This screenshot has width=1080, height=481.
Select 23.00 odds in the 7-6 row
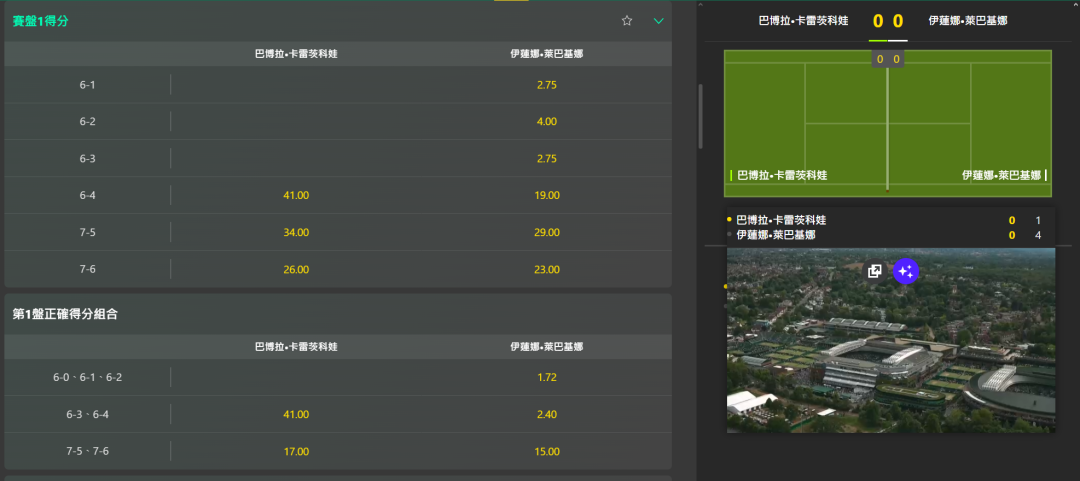point(546,269)
